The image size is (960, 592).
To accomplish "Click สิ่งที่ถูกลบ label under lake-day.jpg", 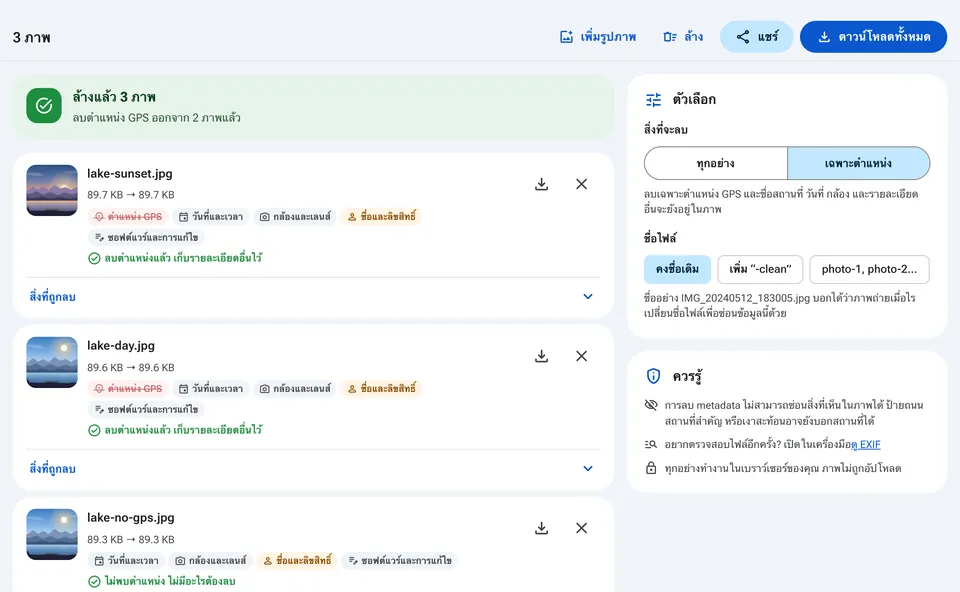I will (53, 469).
